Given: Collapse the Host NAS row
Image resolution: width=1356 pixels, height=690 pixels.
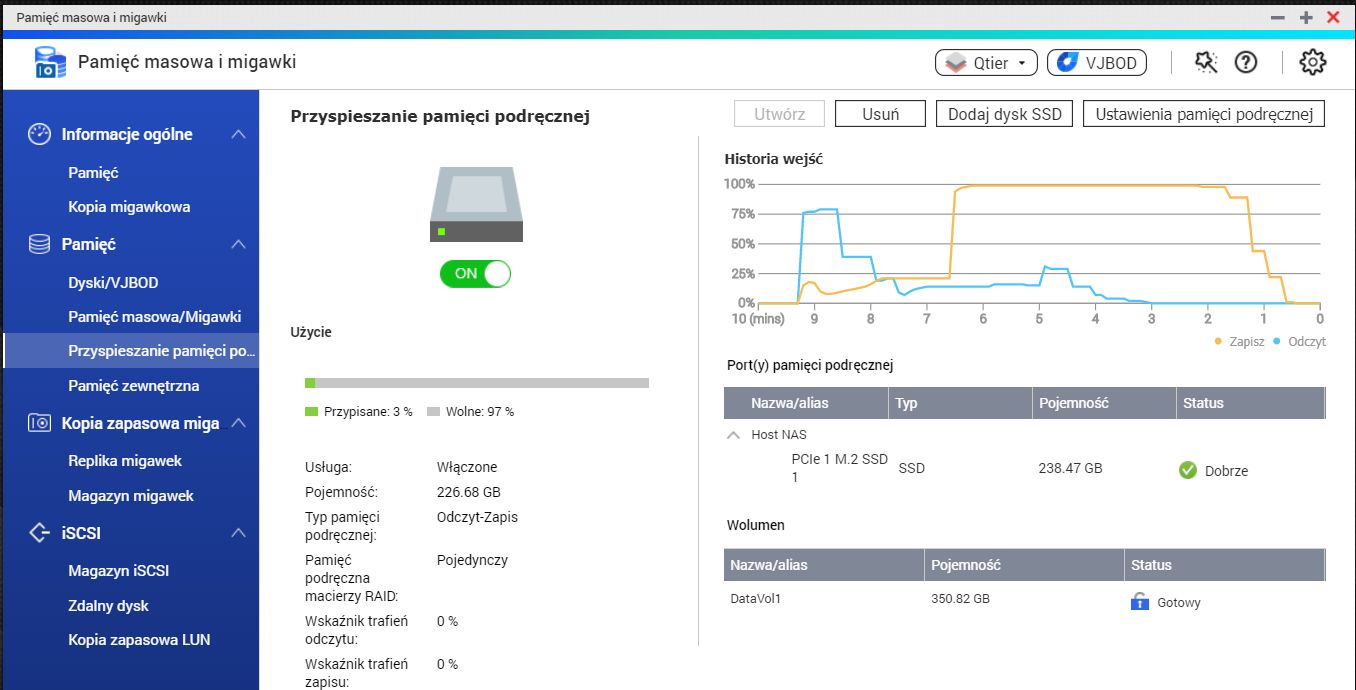Looking at the screenshot, I should (734, 435).
